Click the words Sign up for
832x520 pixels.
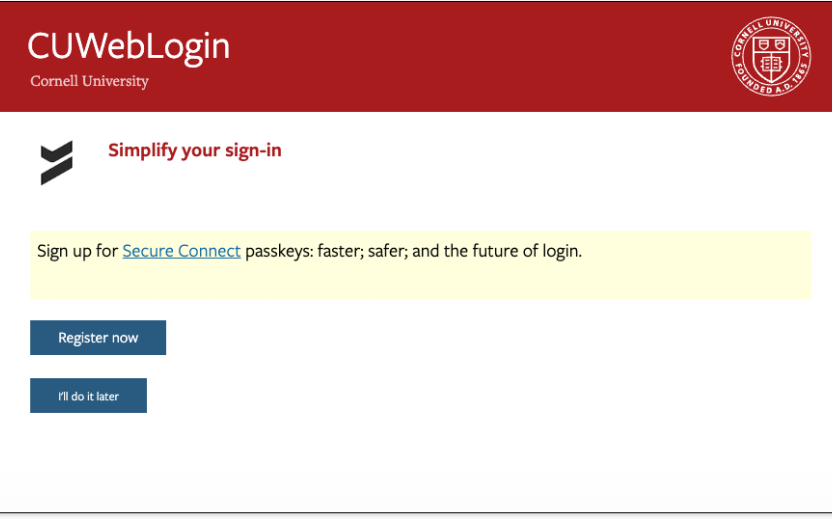tap(77, 251)
